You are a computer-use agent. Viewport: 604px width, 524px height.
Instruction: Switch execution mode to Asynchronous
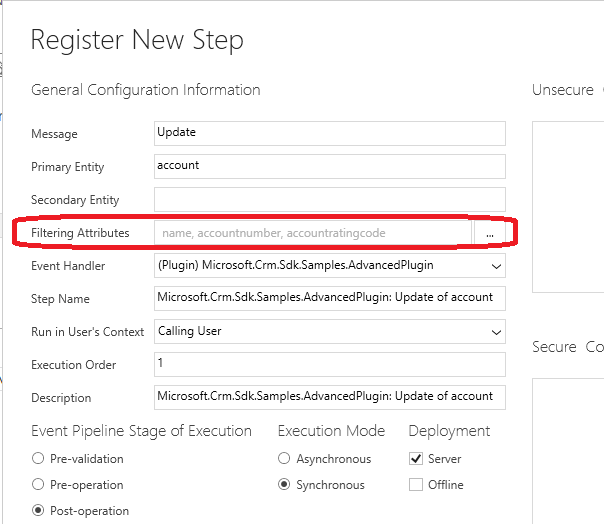(286, 459)
